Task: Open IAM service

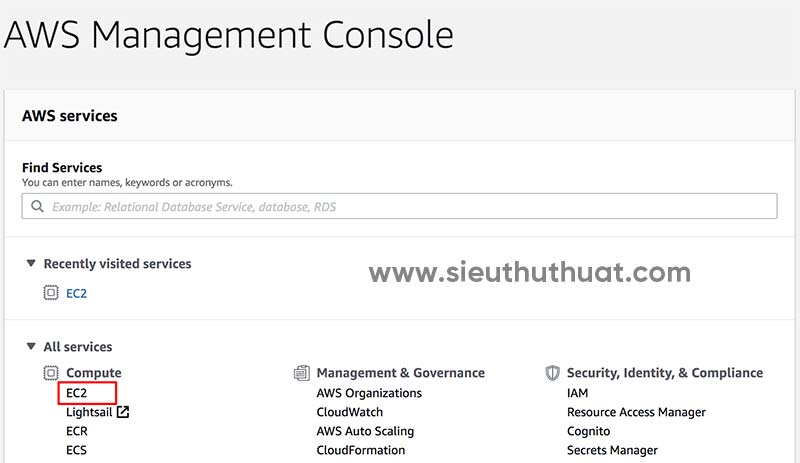Action: [x=578, y=393]
